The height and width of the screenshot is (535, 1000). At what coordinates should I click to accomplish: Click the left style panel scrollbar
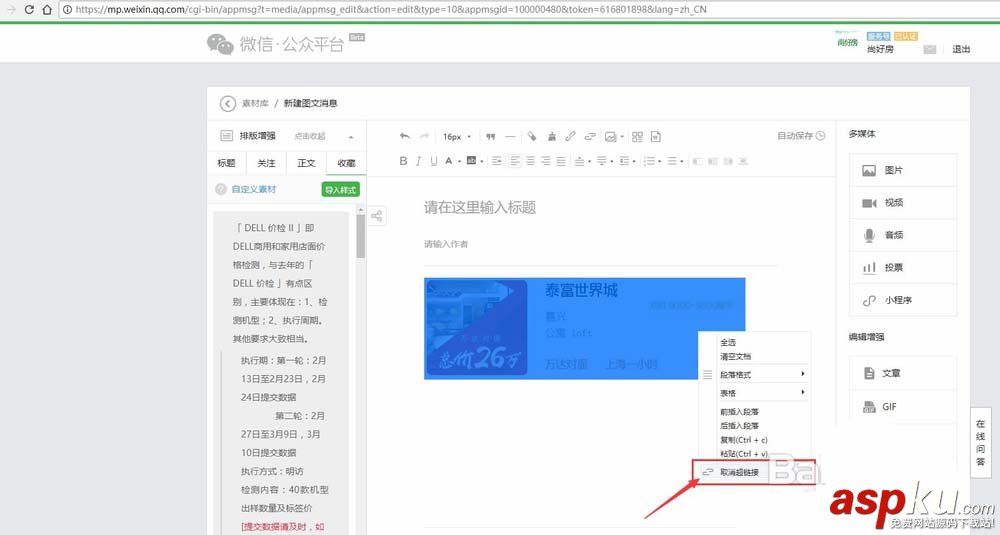pyautogui.click(x=360, y=235)
